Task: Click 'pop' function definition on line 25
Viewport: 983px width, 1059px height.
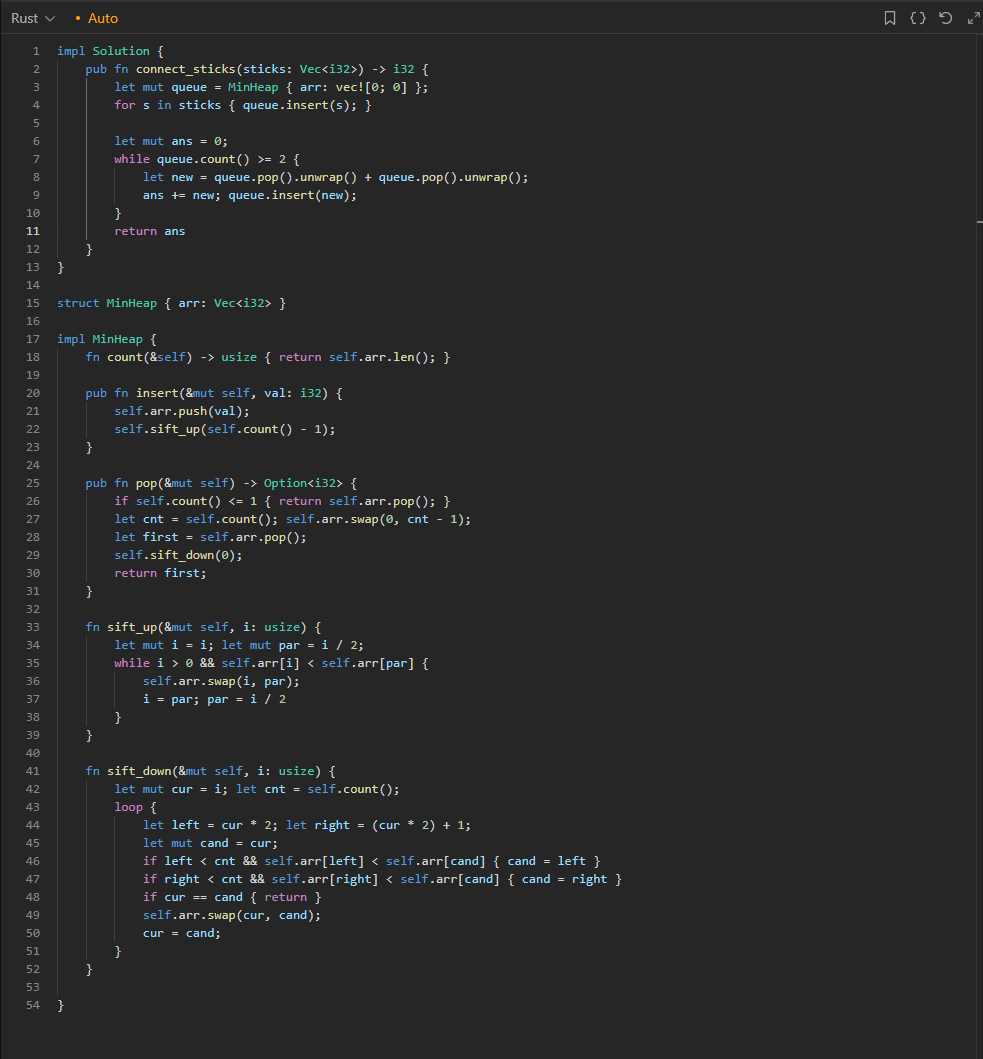Action: click(147, 484)
